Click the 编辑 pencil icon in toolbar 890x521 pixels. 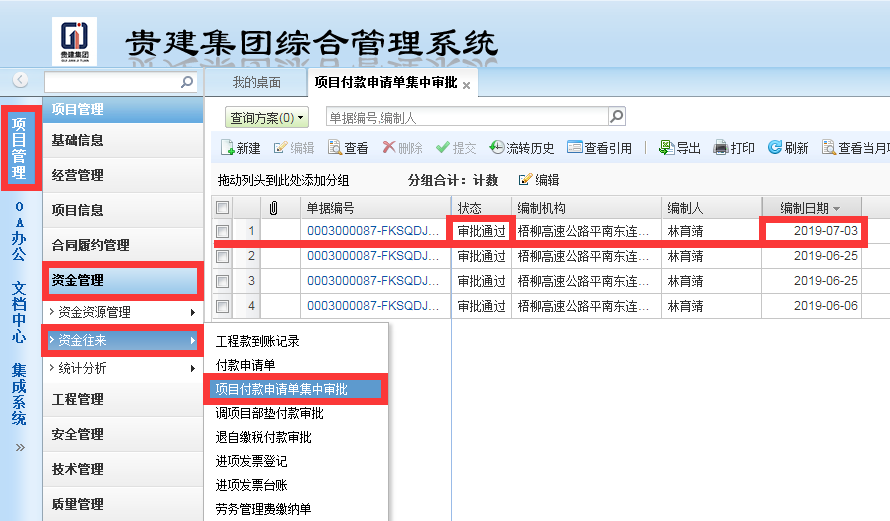[280, 148]
